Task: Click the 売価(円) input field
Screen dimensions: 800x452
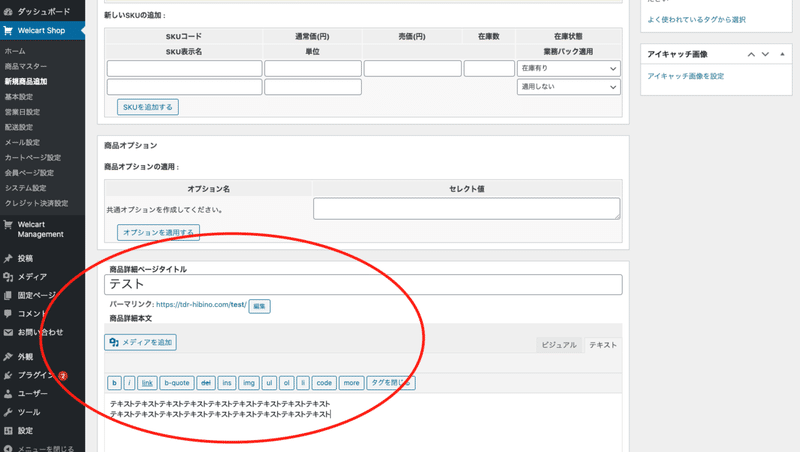Action: click(412, 68)
